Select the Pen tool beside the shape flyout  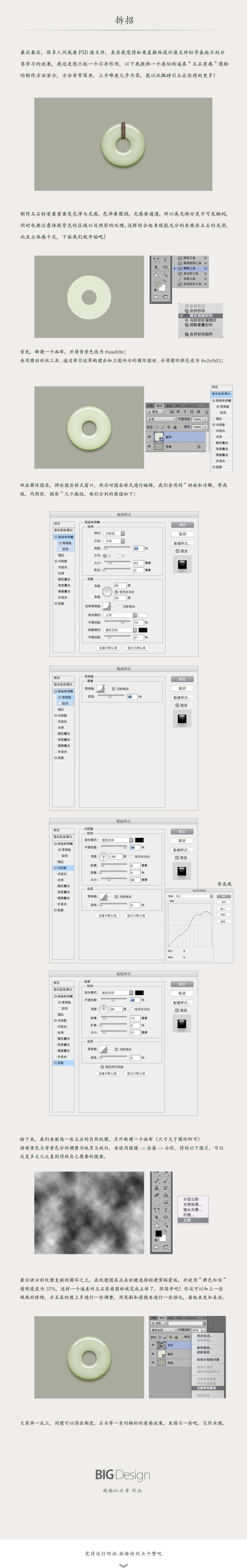157,260
